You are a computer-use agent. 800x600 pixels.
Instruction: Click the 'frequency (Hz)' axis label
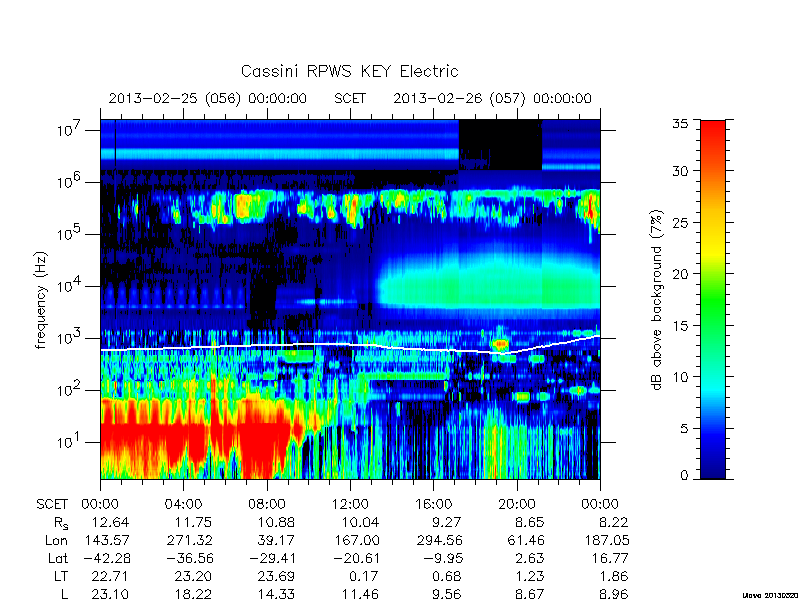(x=41, y=300)
